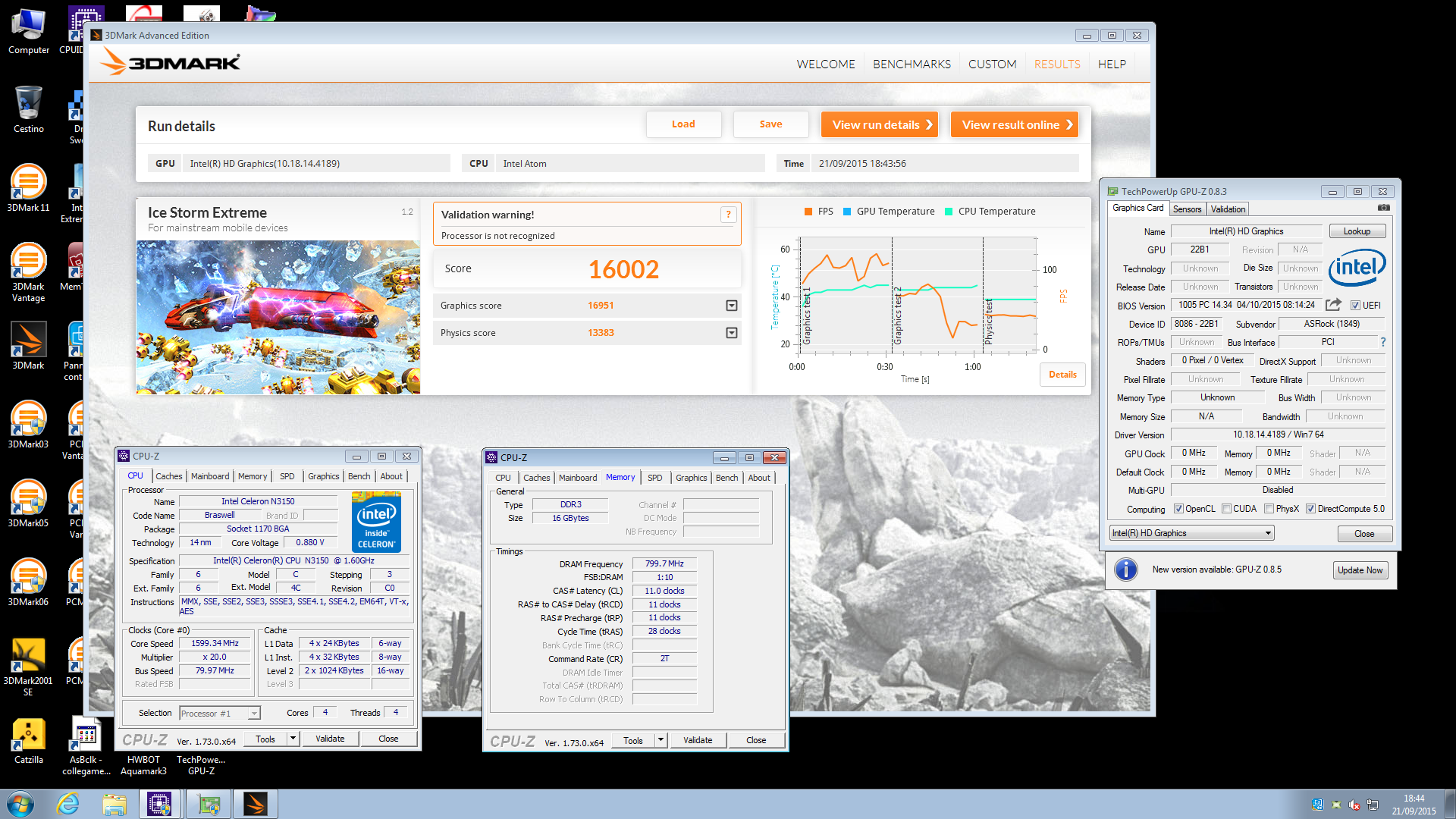This screenshot has height=819, width=1456.
Task: Open Tools dropdown arrow in Memory CPU-Z window
Action: 661,740
